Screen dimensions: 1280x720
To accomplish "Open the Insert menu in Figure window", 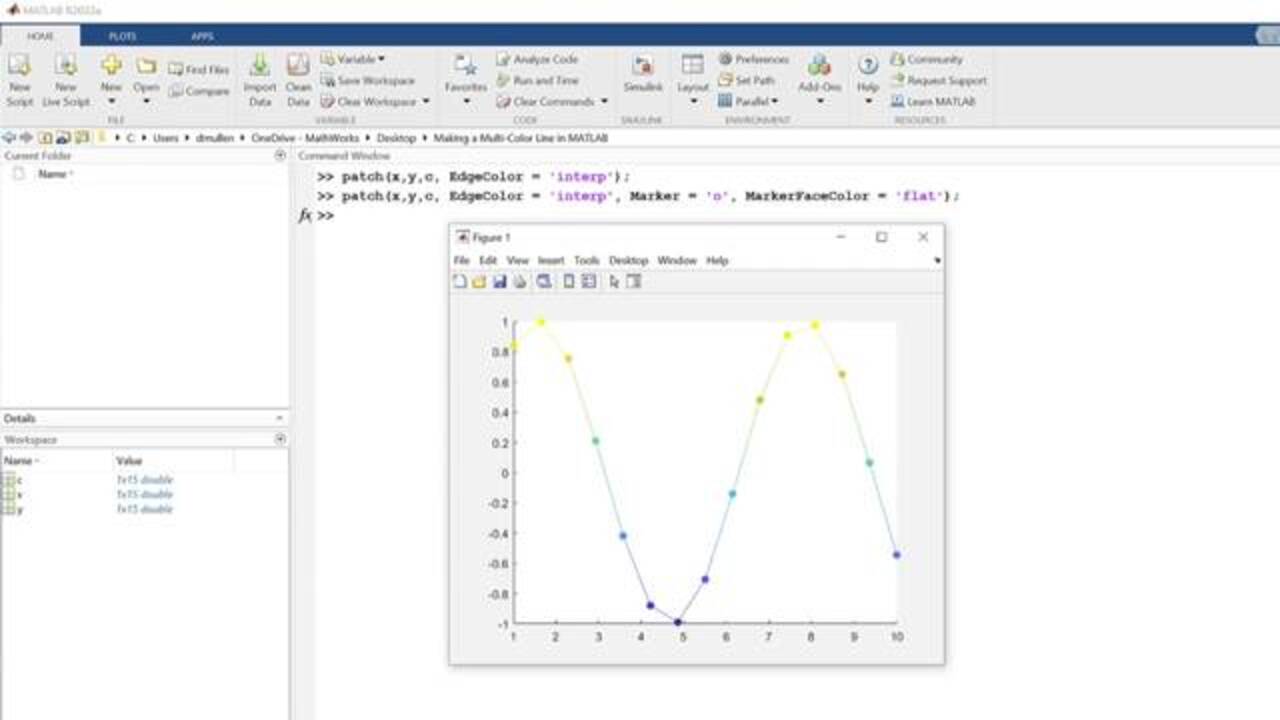I will 551,261.
